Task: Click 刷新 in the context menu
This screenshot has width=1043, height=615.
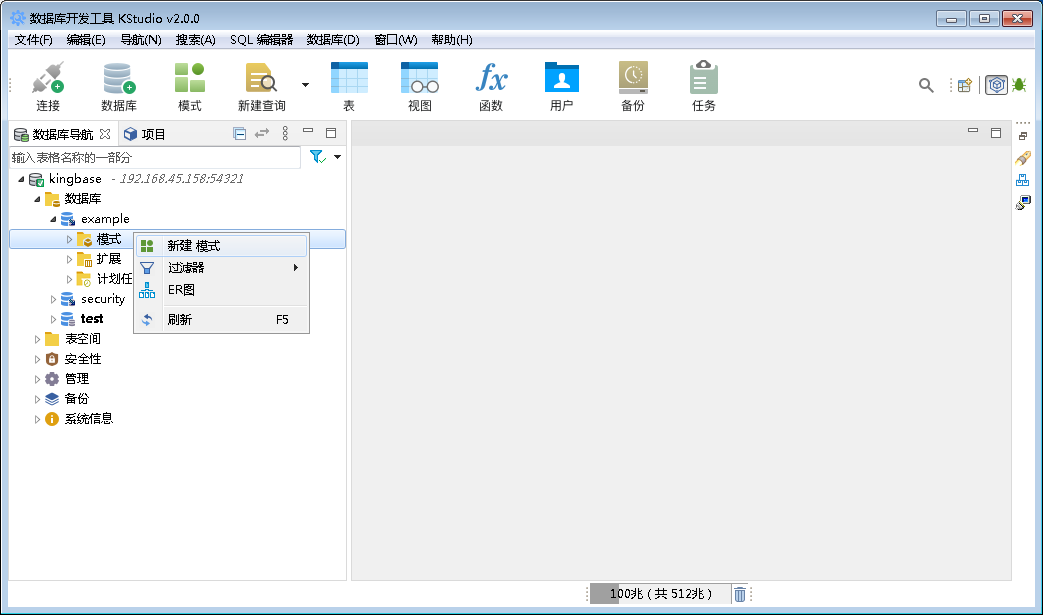Action: (x=180, y=319)
